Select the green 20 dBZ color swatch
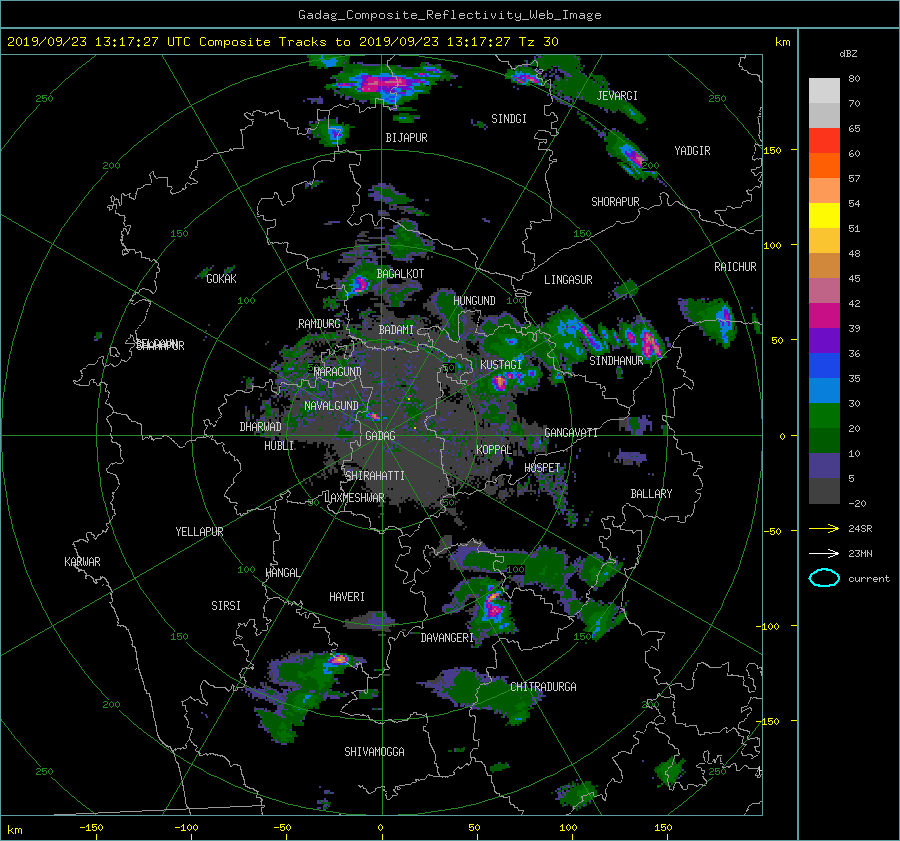Image resolution: width=900 pixels, height=841 pixels. click(824, 415)
